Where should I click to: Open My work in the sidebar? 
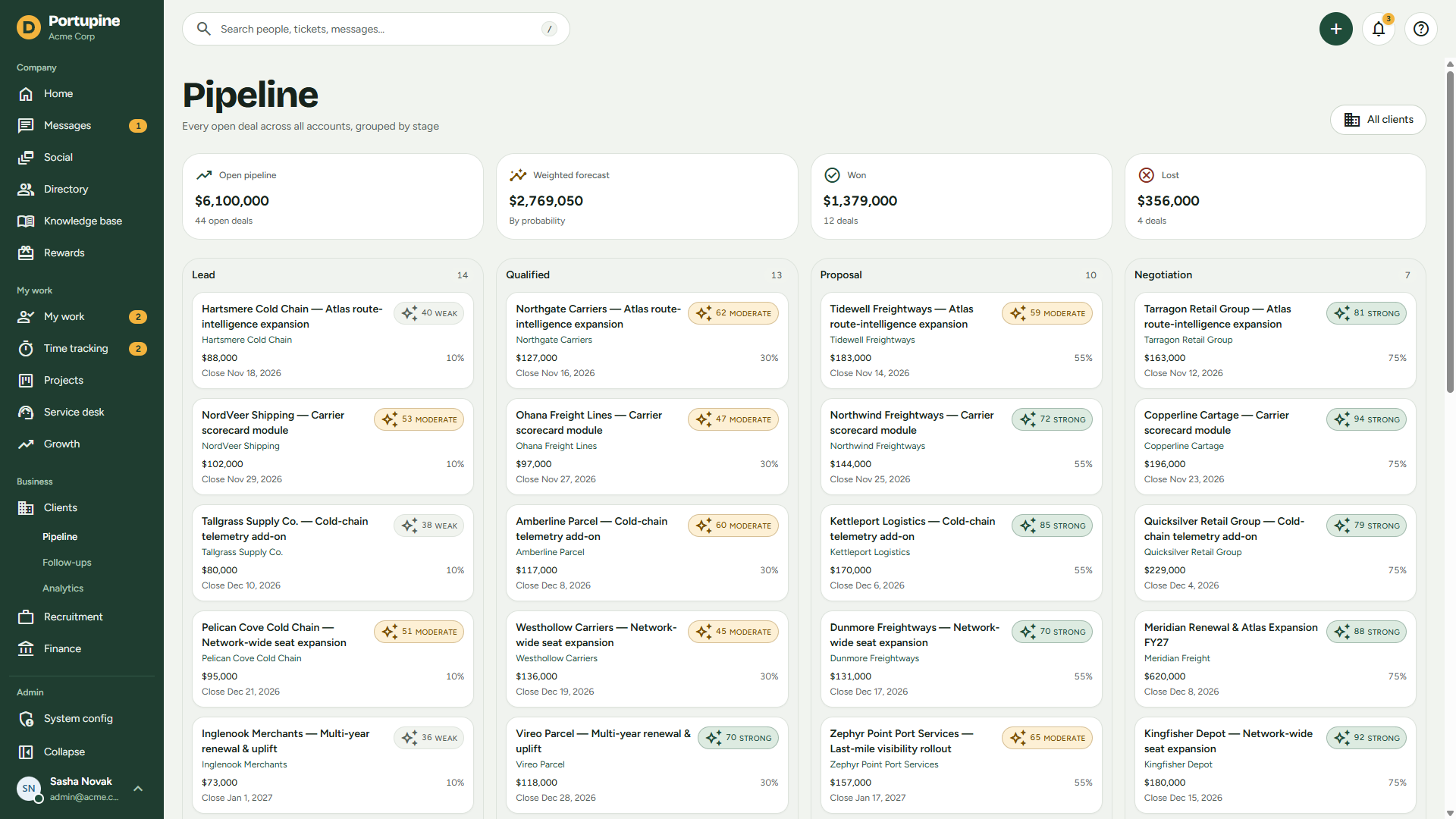(x=82, y=317)
